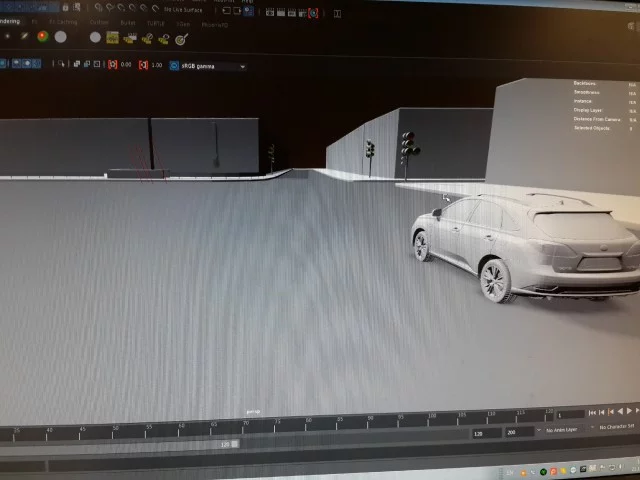The image size is (640, 480).
Task: Toggle the third blue shading button in panel toolbar
Action: [x=36, y=63]
